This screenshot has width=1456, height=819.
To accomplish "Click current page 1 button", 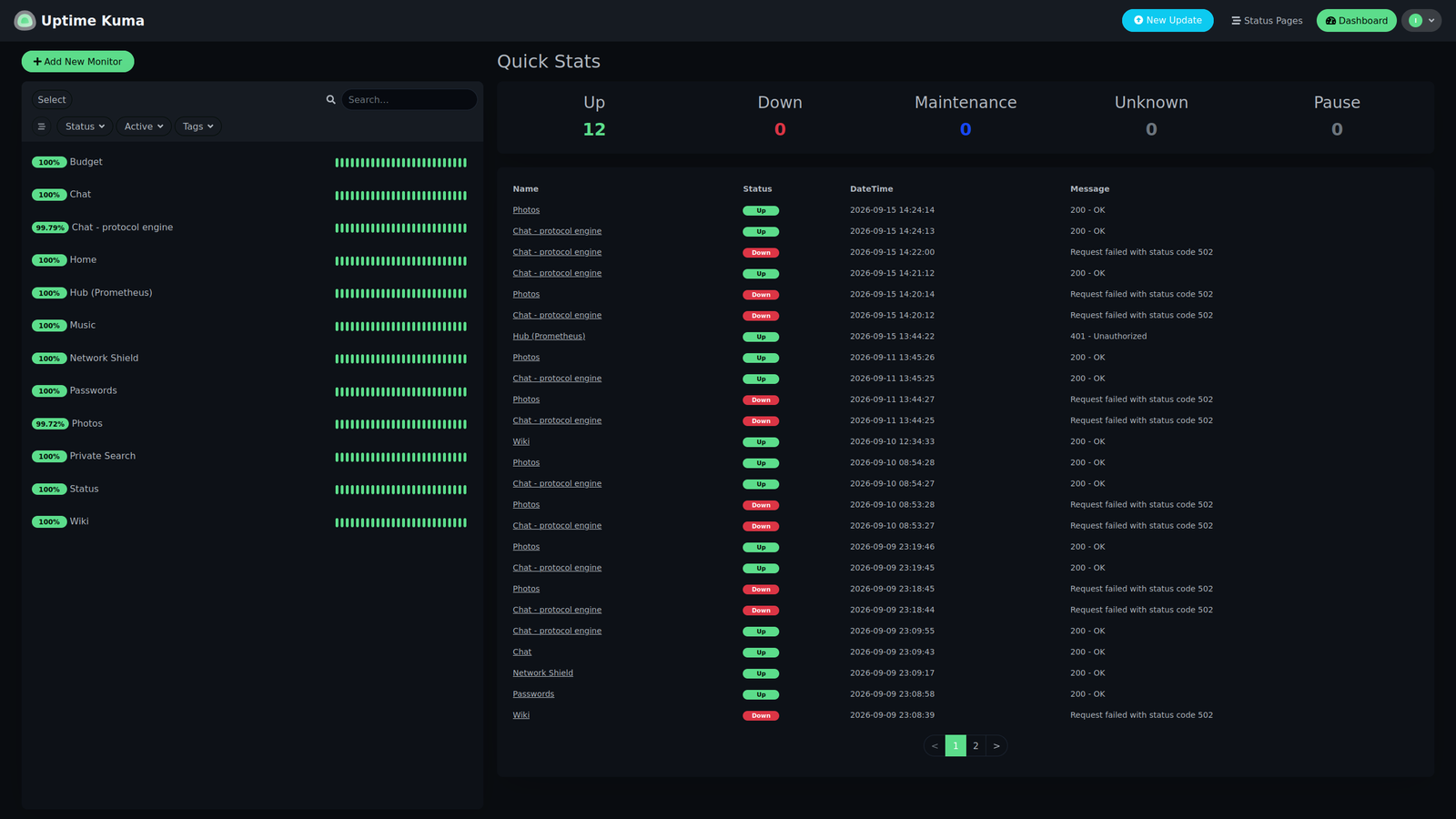I will [955, 746].
